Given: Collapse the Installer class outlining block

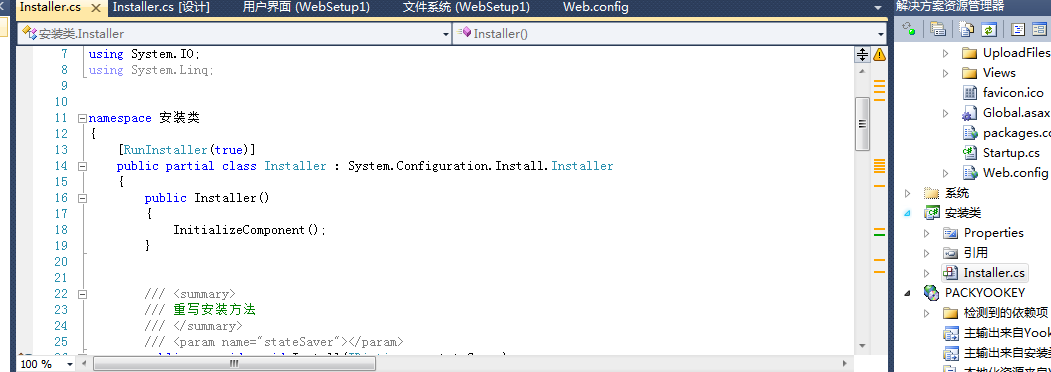Looking at the screenshot, I should click(82, 166).
